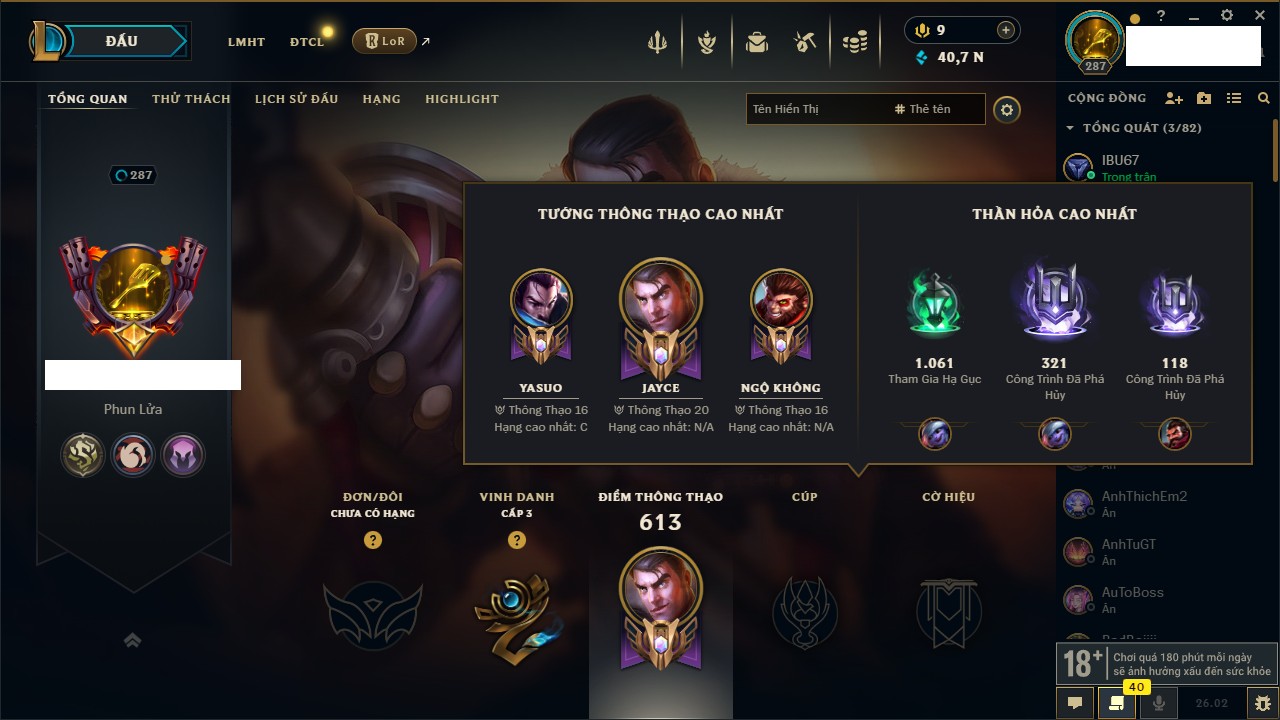This screenshot has width=1280, height=720.
Task: Open the Clash trident icon
Action: 657,42
